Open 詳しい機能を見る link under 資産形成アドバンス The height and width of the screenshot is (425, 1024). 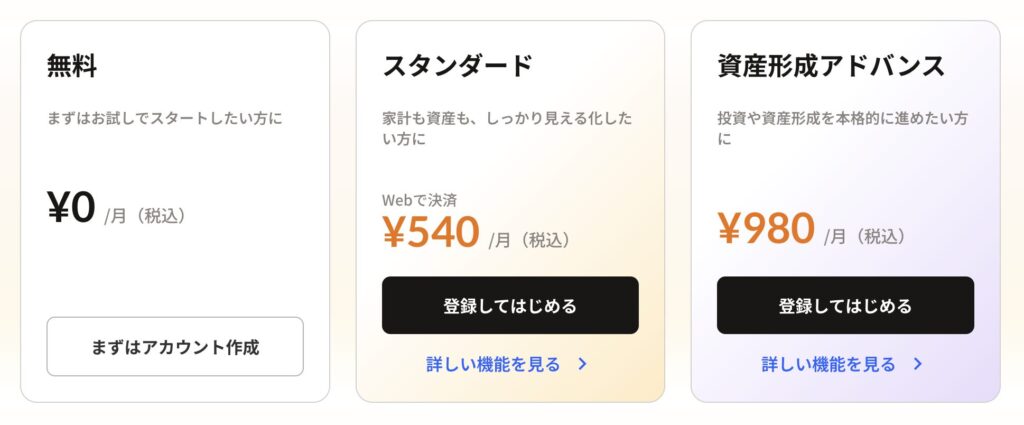point(828,364)
